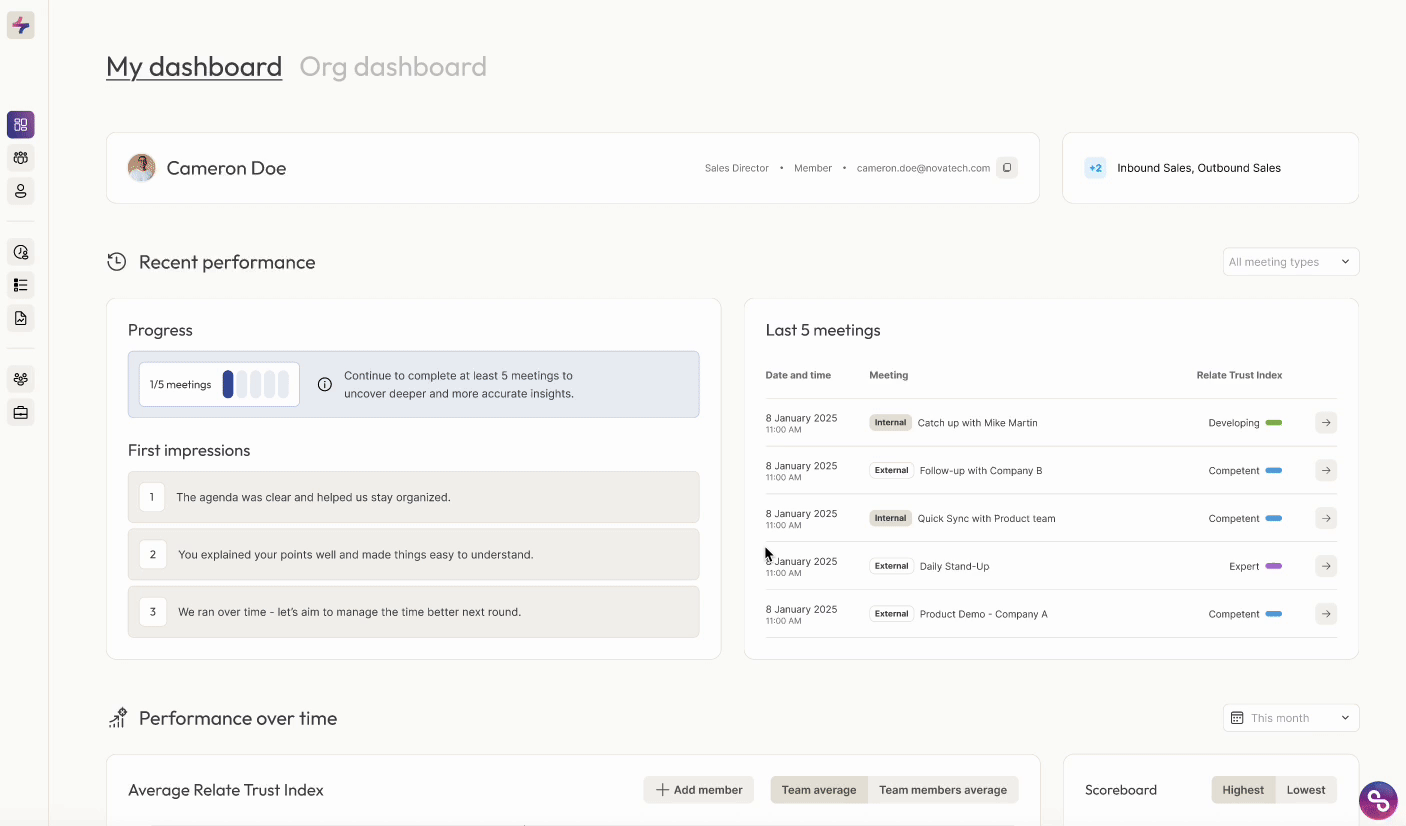
Task: Expand the This month date dropdown
Action: 1290,718
